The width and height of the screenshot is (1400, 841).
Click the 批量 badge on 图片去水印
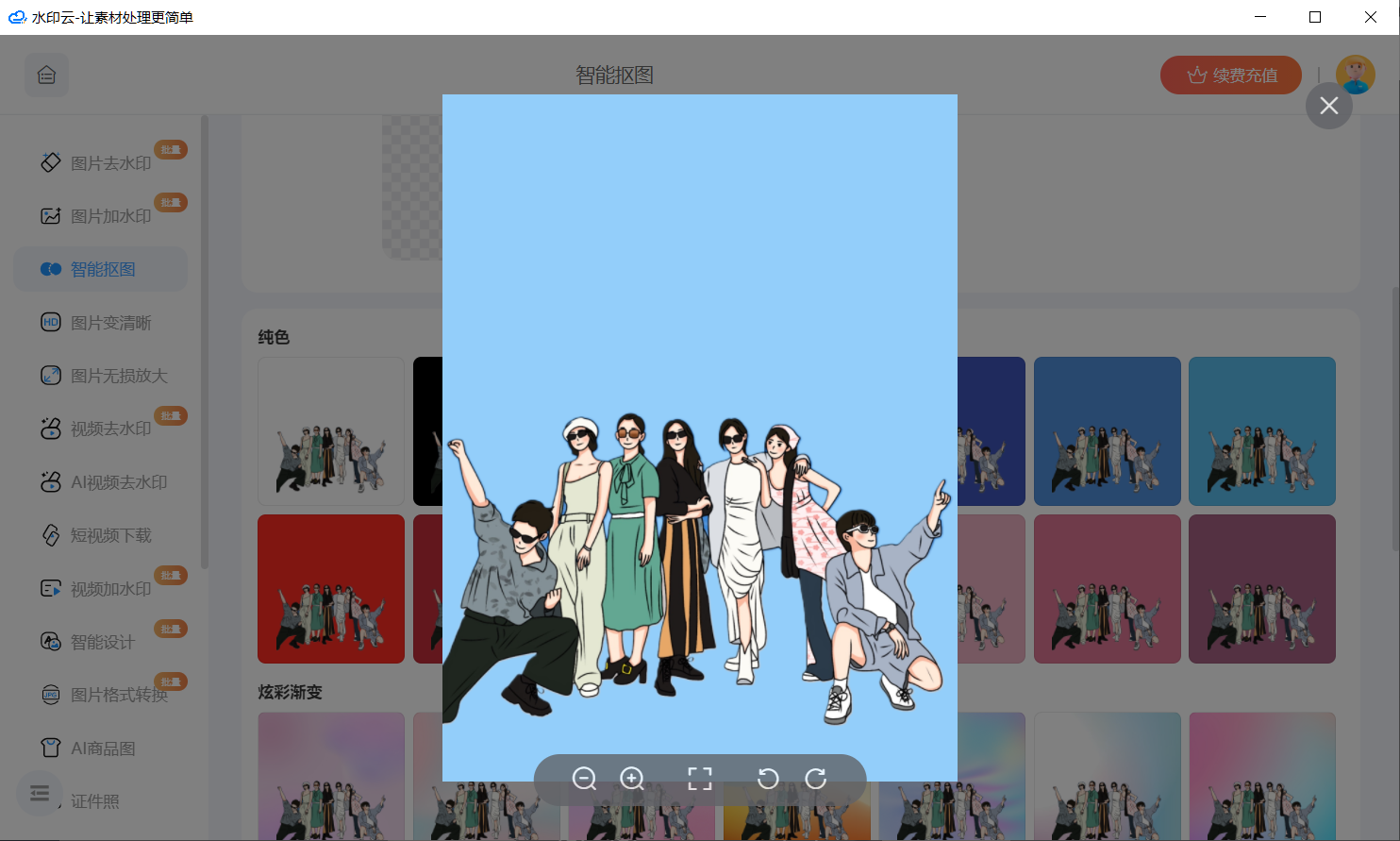[x=171, y=149]
